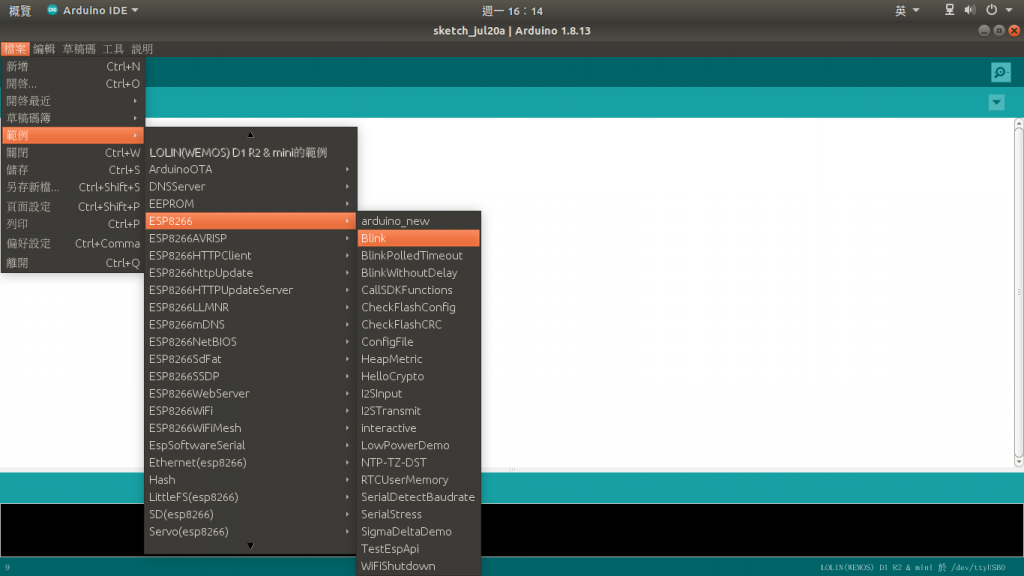1024x576 pixels.
Task: Open the volume control icon
Action: pos(970,10)
